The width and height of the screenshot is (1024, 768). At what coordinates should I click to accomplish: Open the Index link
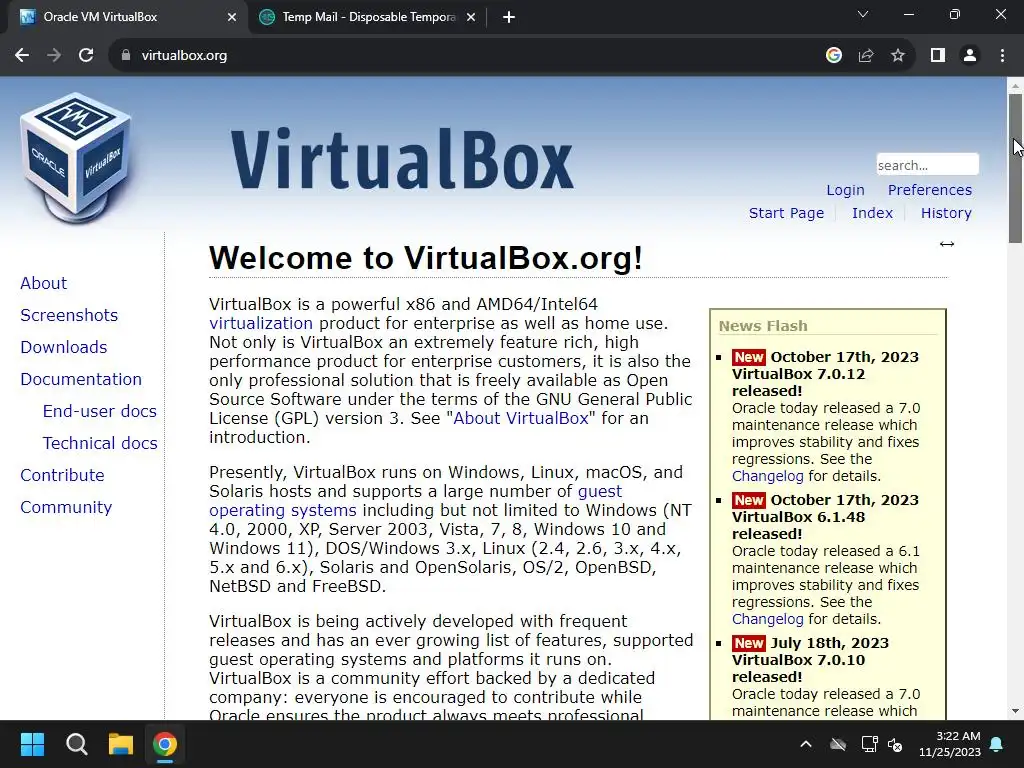click(x=872, y=213)
